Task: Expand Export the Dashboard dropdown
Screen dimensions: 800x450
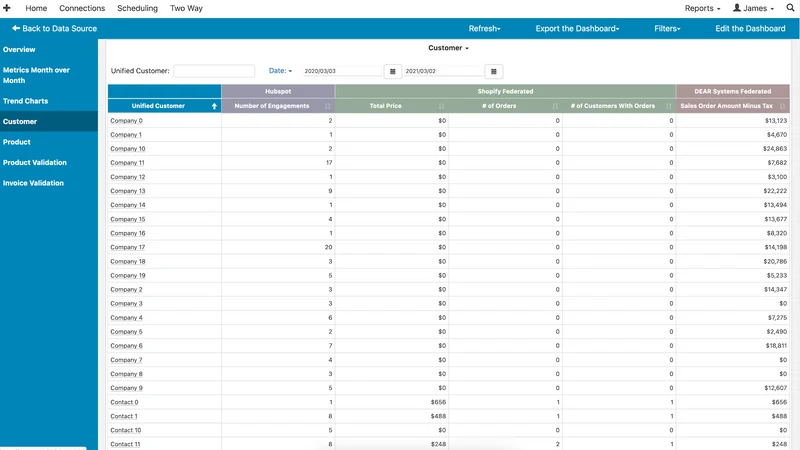Action: (x=577, y=29)
